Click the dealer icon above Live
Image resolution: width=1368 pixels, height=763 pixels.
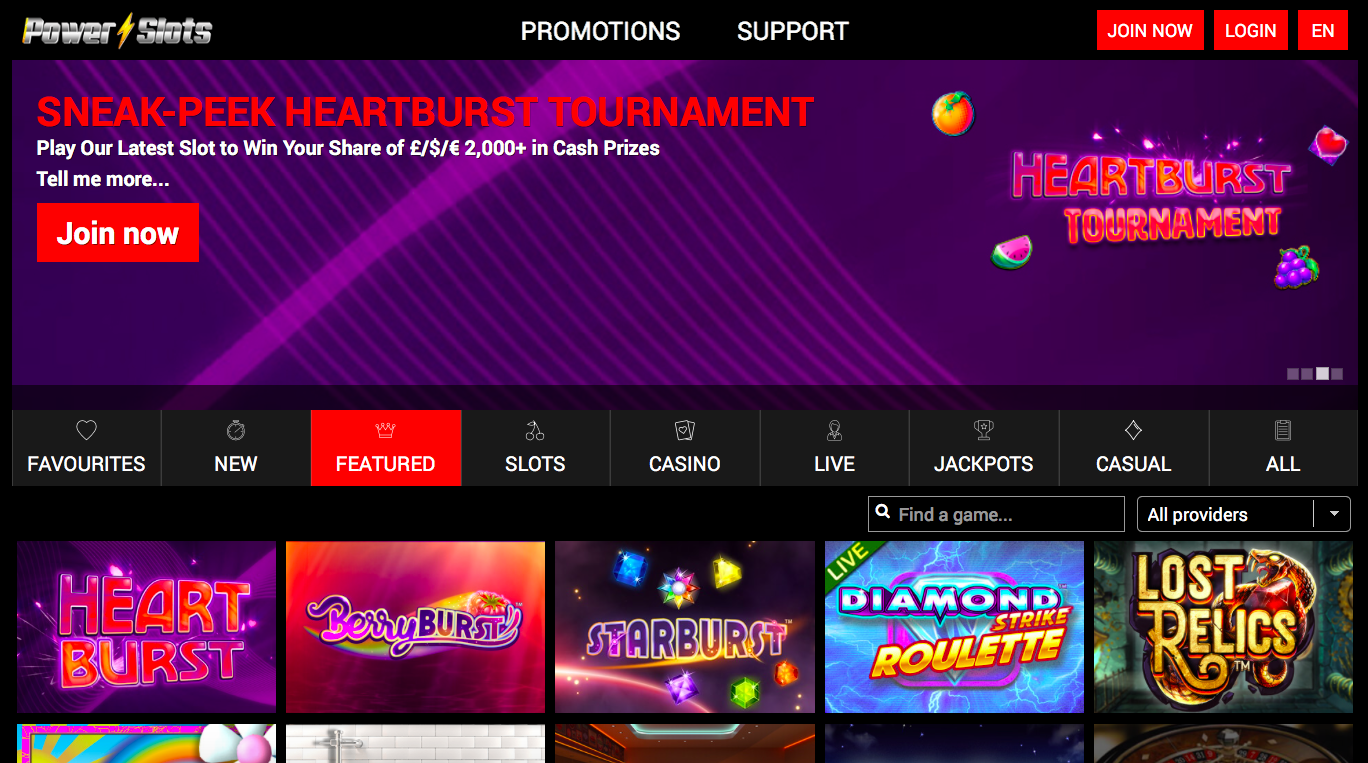click(x=835, y=430)
